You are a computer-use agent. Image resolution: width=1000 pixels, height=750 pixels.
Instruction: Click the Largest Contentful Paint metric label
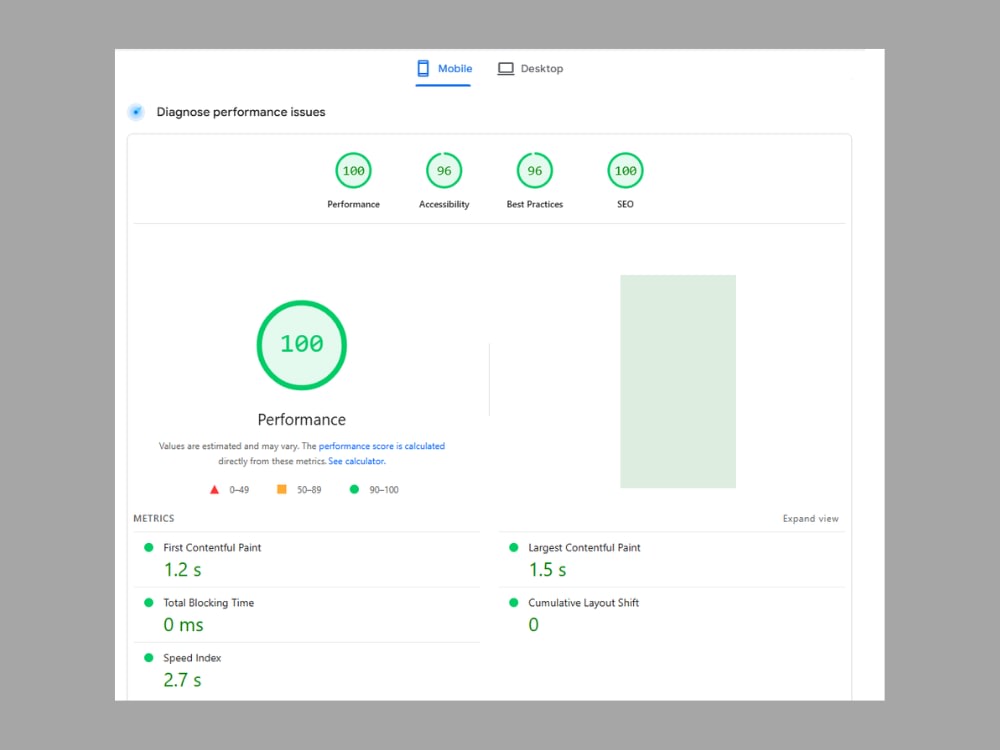(x=584, y=547)
